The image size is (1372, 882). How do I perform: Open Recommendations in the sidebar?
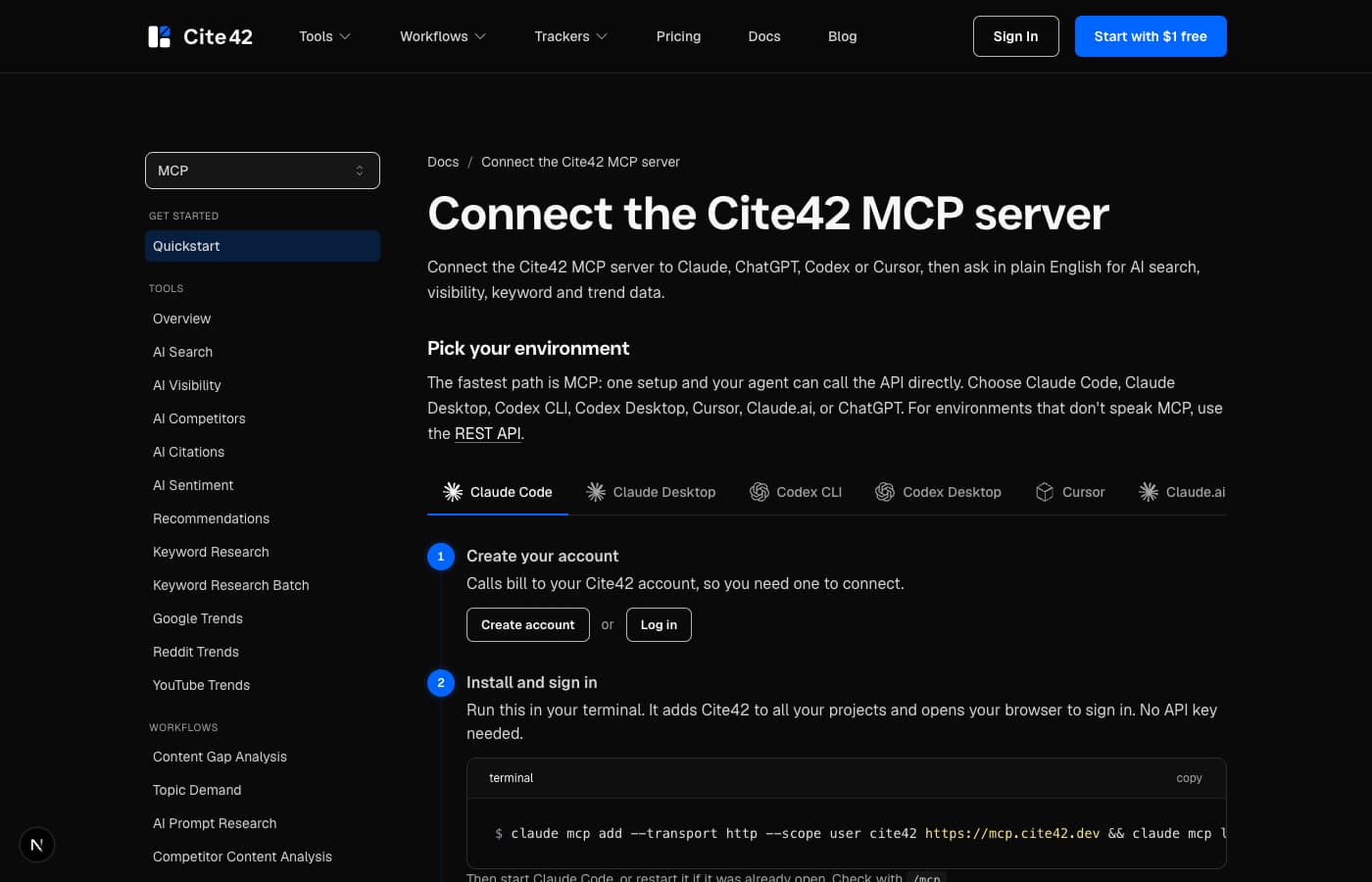263,518
